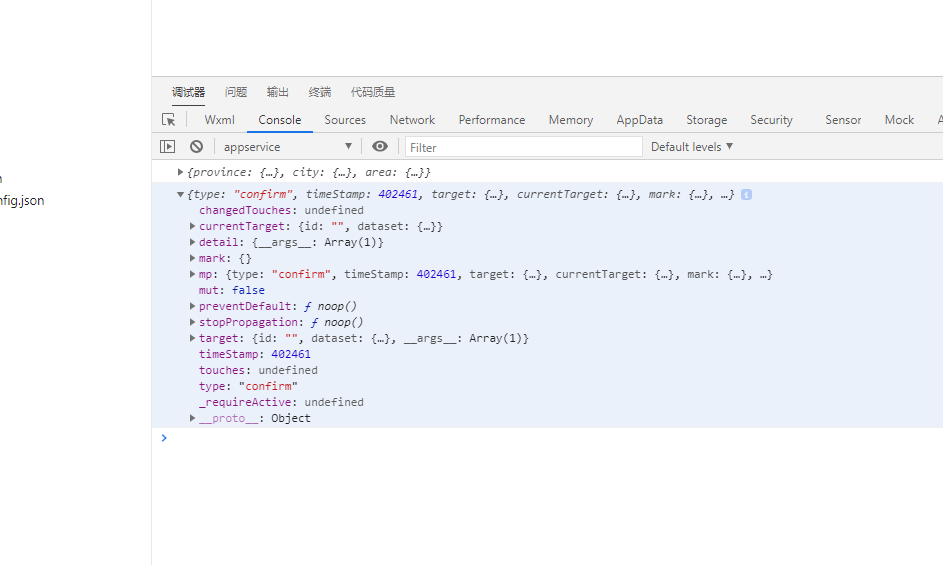
Task: Collapse the confirm event object
Action: coord(180,194)
